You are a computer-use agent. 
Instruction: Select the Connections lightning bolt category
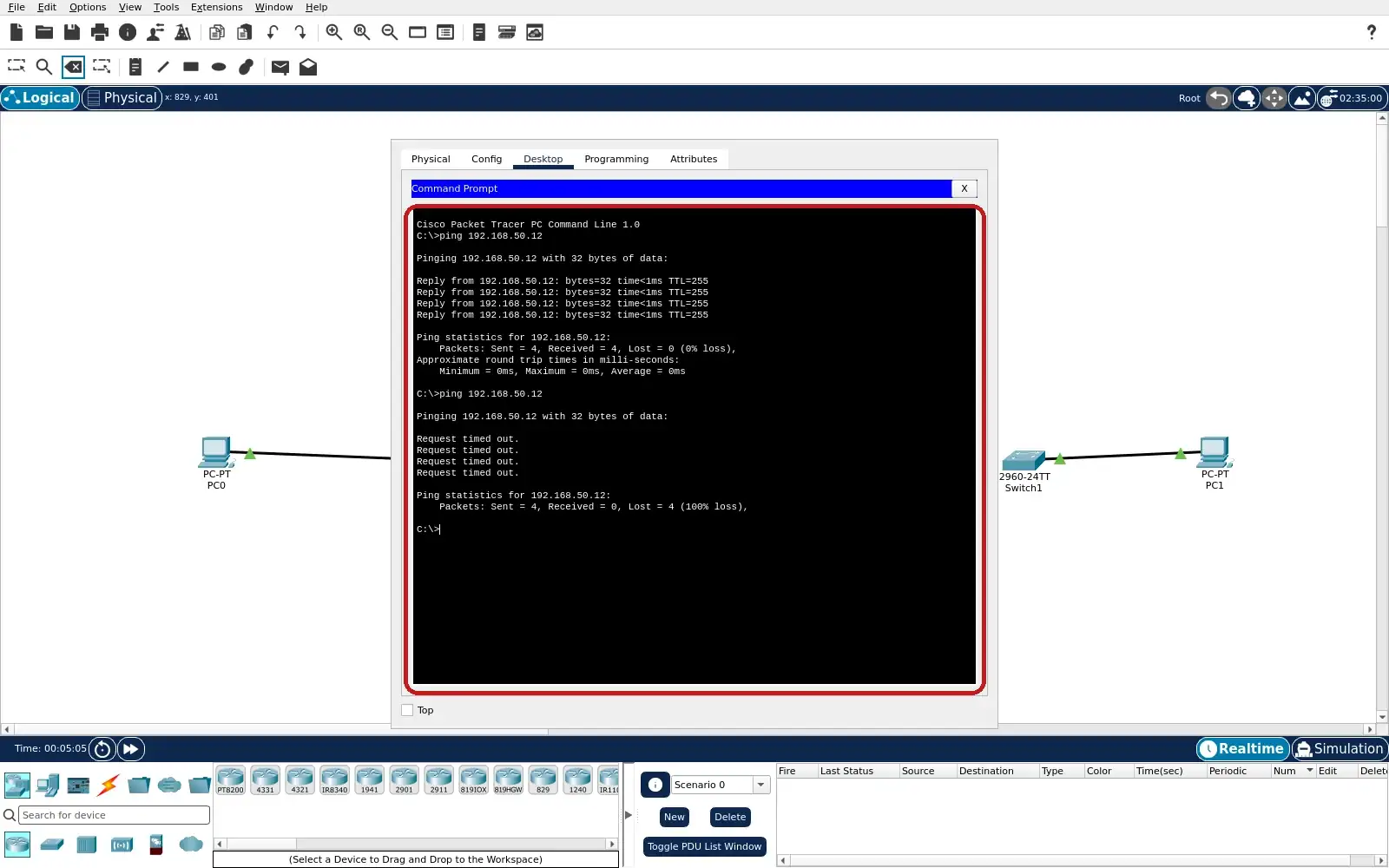pyautogui.click(x=109, y=786)
